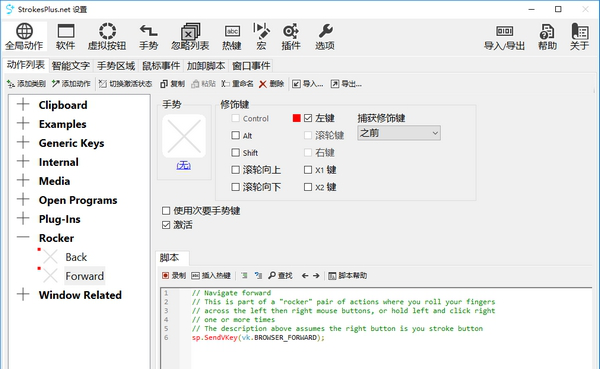
Task: Uncheck the 左键 left button checkbox
Action: [x=308, y=118]
